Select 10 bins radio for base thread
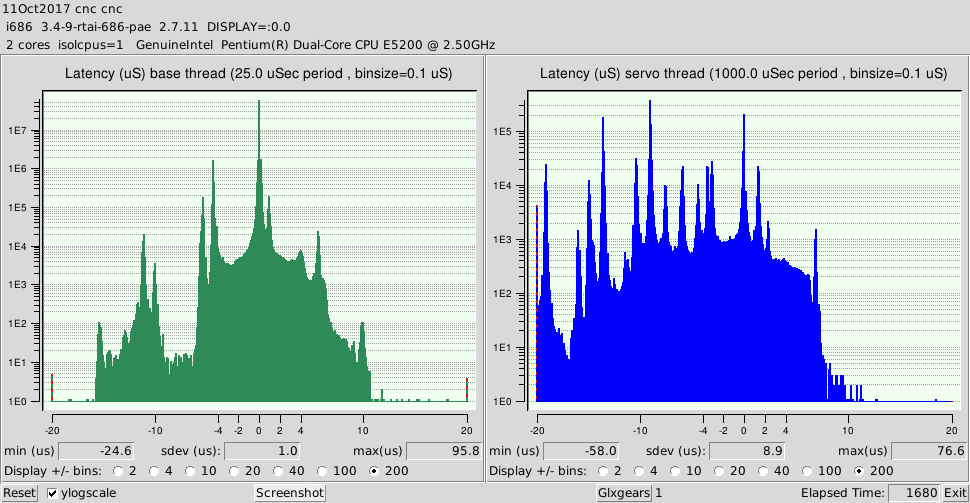 click(190, 471)
